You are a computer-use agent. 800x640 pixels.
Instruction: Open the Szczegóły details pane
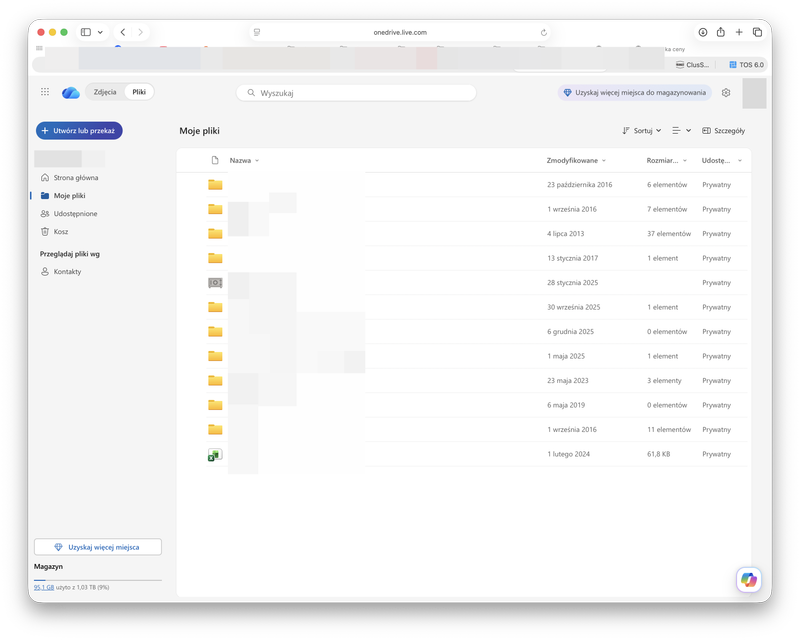click(x=723, y=131)
